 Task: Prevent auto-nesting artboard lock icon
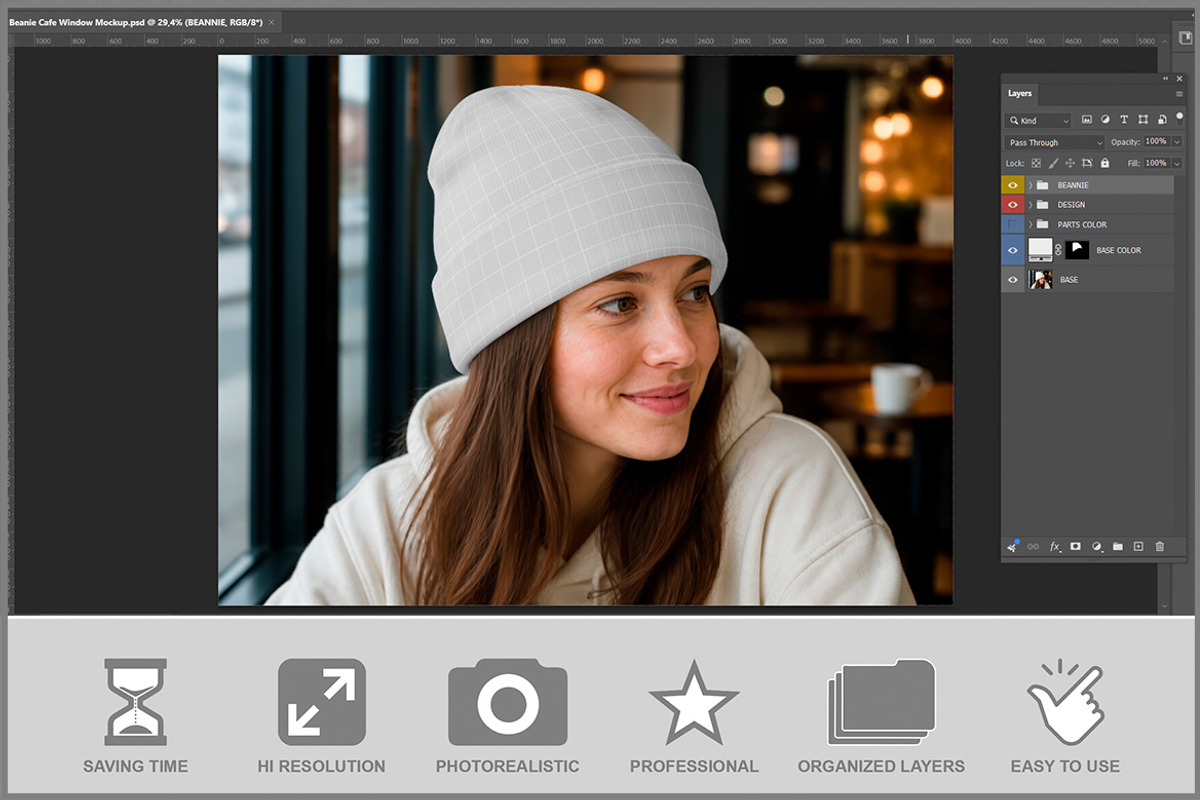coord(1087,163)
